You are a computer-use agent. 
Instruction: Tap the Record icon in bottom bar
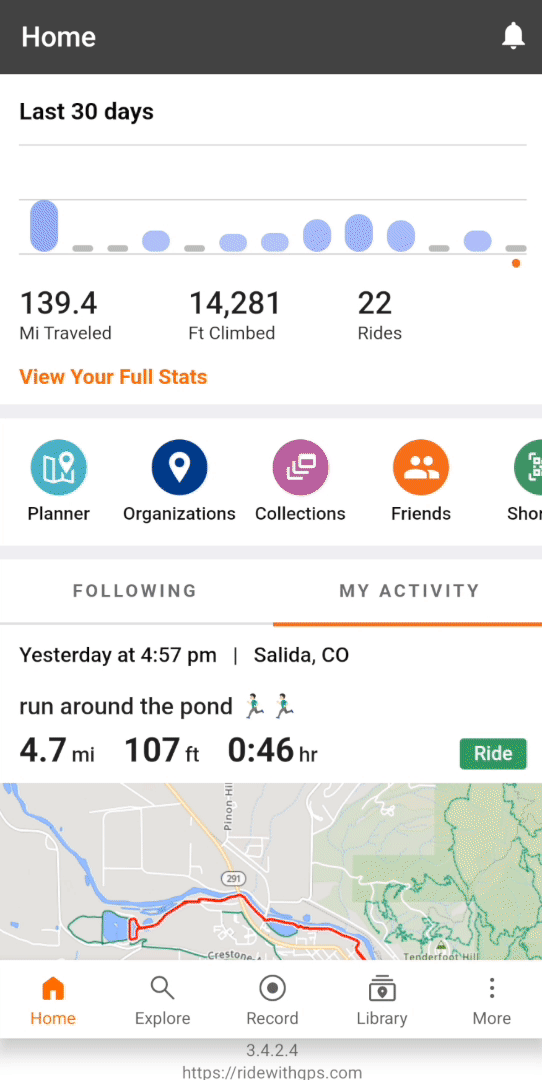click(273, 989)
